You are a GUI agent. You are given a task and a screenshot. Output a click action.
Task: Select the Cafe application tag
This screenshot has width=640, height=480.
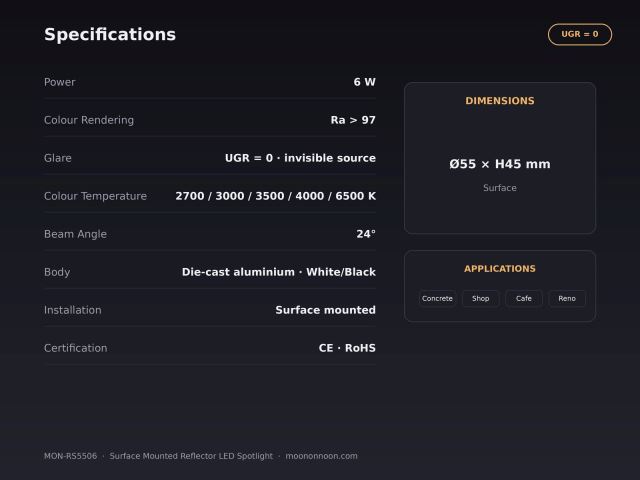coord(524,298)
